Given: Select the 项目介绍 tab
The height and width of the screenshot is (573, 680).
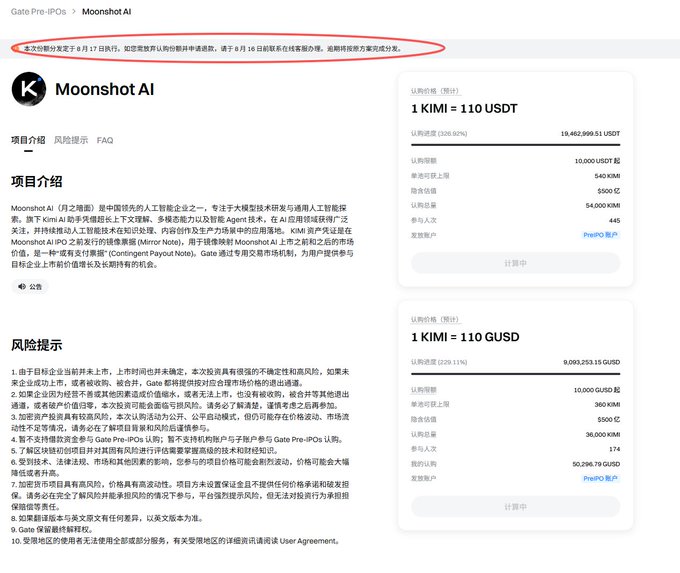Looking at the screenshot, I should point(28,140).
